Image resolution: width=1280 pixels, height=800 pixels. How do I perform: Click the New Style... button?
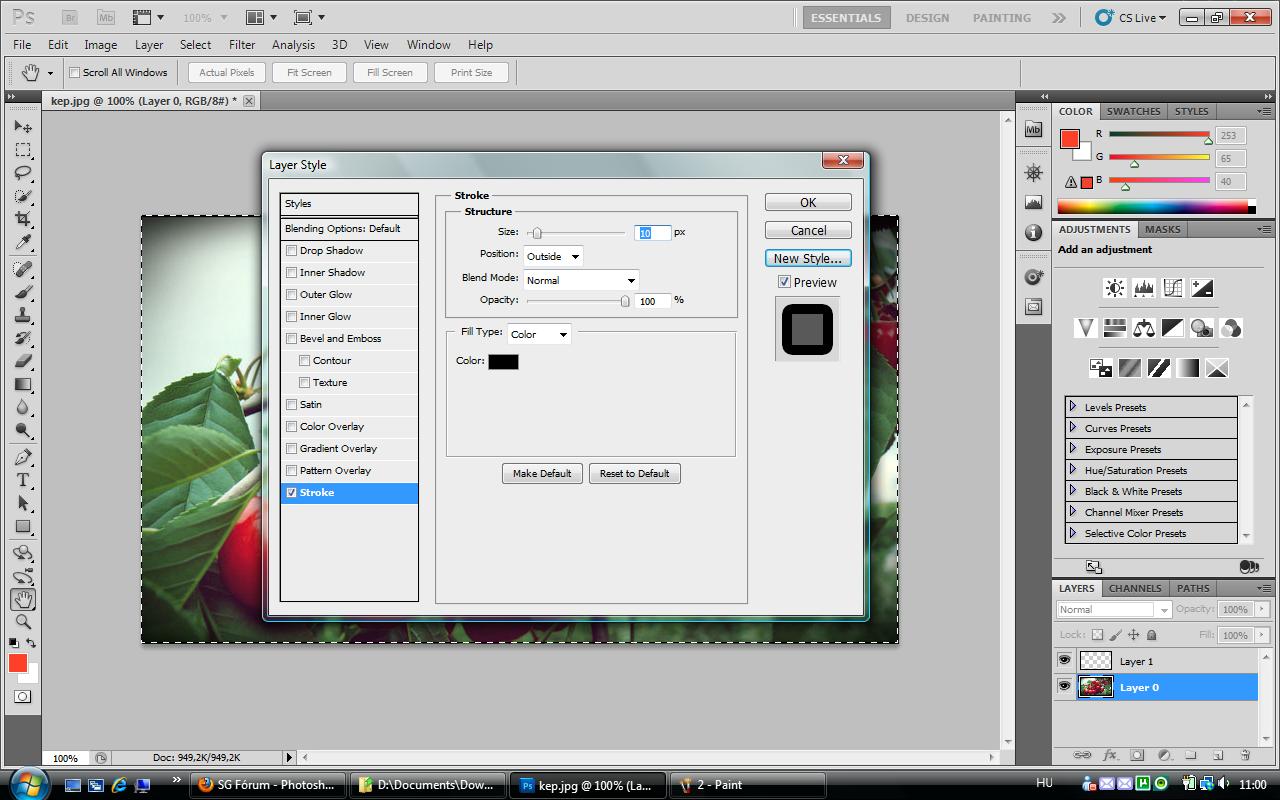click(808, 258)
